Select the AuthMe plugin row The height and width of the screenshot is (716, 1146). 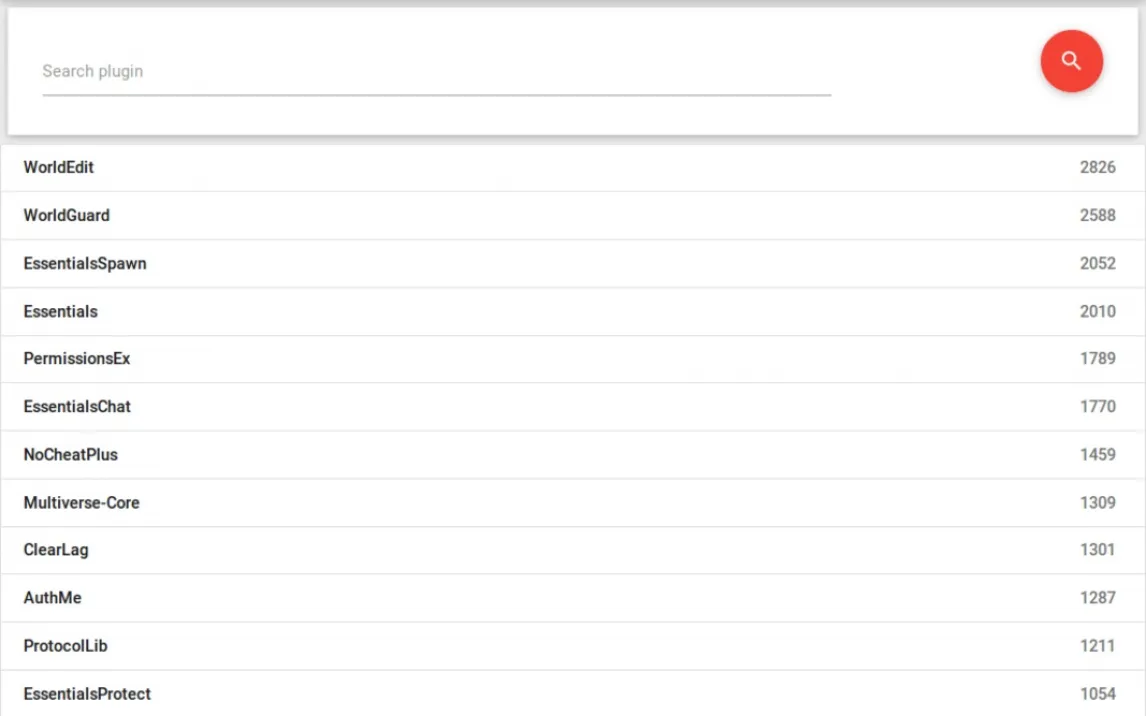[x=53, y=597]
